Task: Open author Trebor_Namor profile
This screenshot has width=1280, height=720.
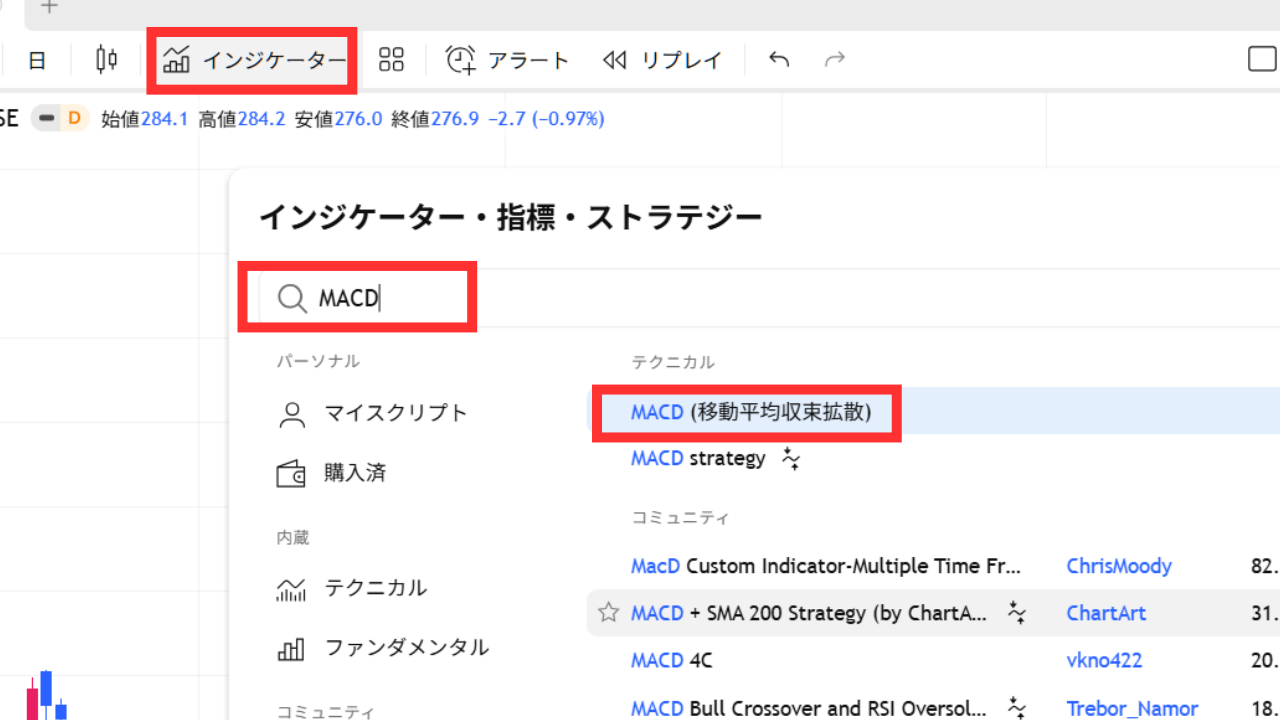Action: 1132,708
